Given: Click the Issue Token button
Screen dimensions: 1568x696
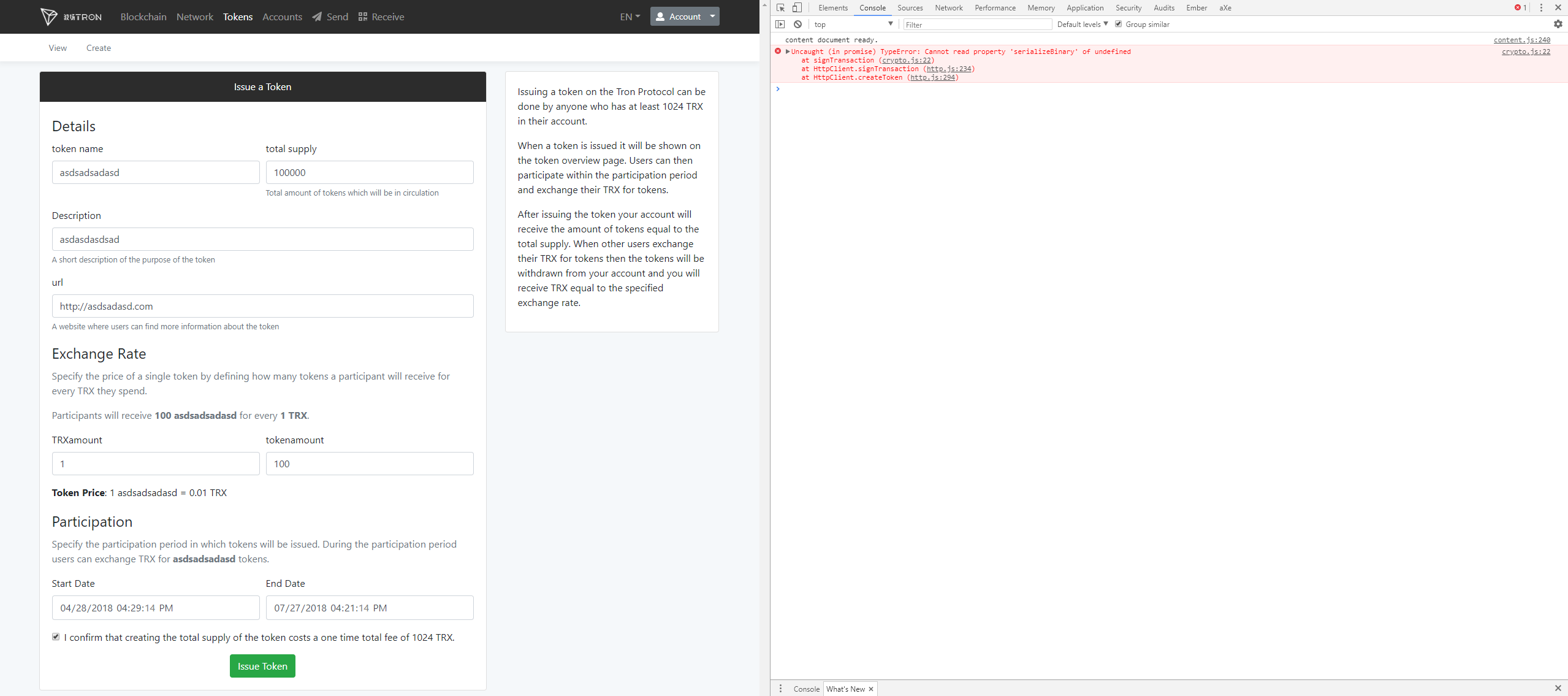Looking at the screenshot, I should (x=262, y=665).
